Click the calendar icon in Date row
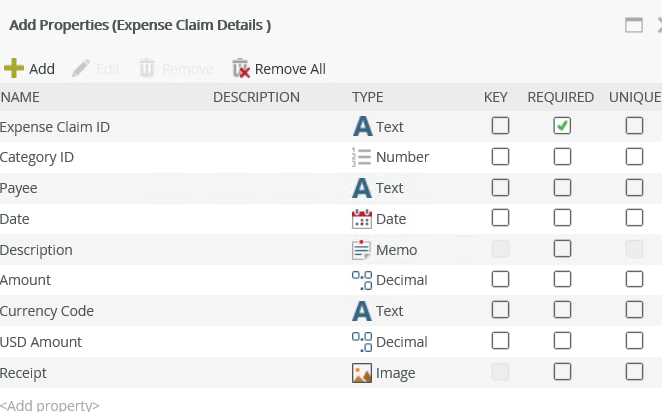Screen dimensions: 662x412 tap(362, 219)
